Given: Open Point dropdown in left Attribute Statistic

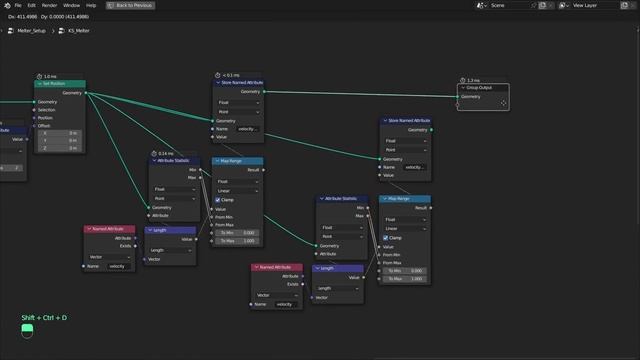Looking at the screenshot, I should click(175, 198).
